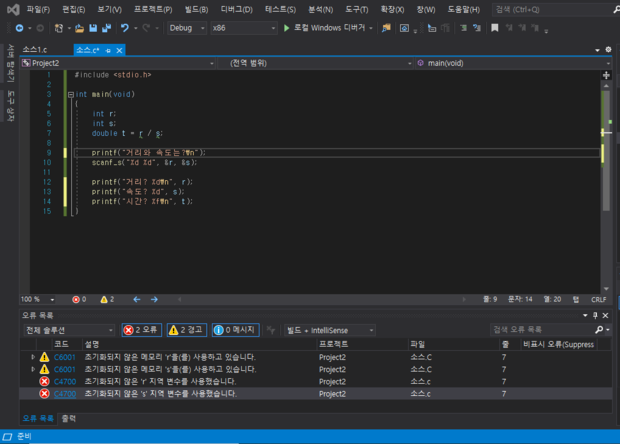Image resolution: width=620 pixels, height=444 pixels.
Task: Open the C4700 error code link for 's'
Action: tap(64, 393)
